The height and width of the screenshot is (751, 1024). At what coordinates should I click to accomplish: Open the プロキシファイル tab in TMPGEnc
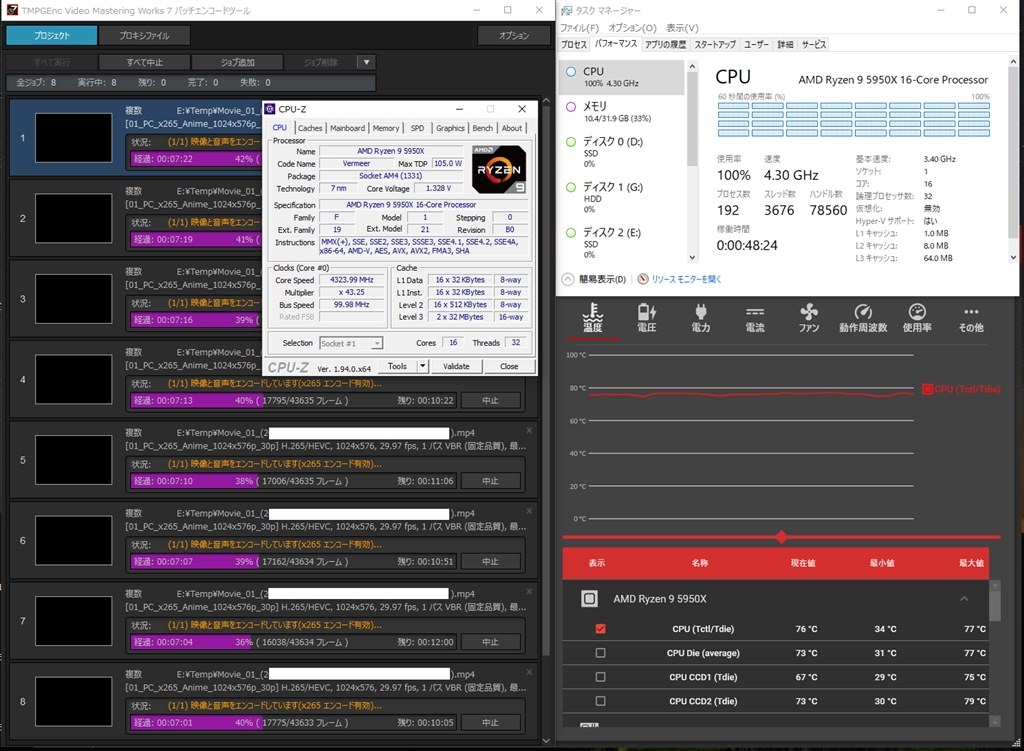144,35
